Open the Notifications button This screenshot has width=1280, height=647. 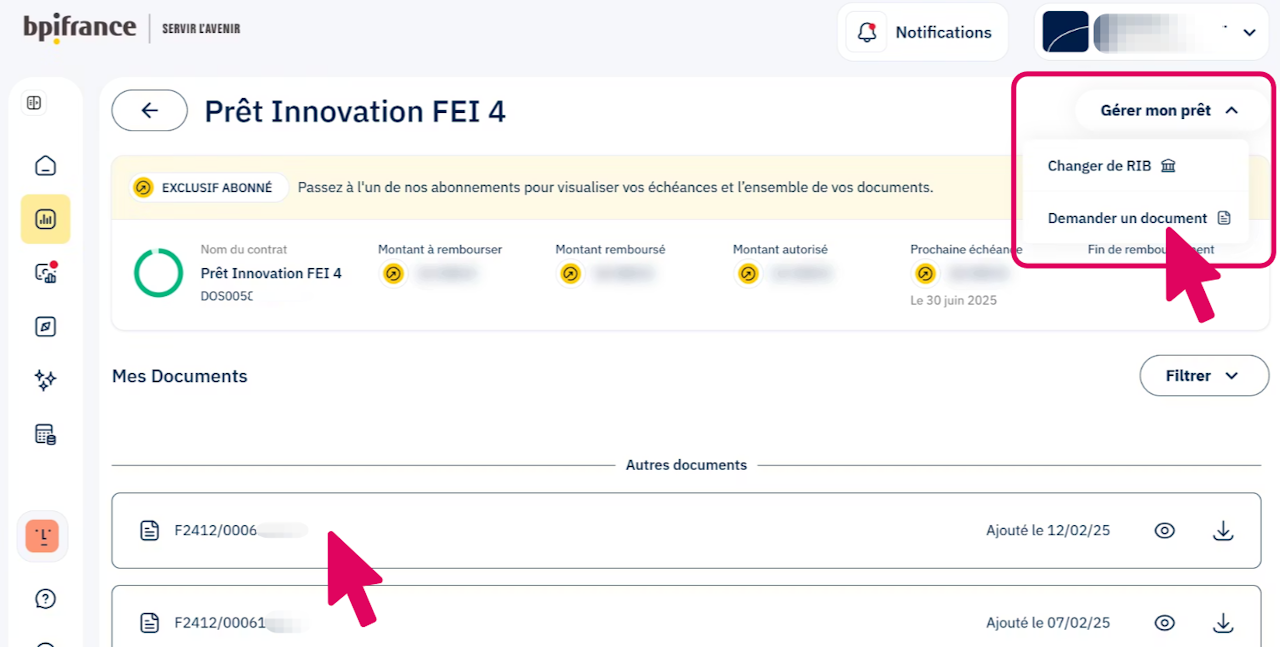pyautogui.click(x=921, y=32)
